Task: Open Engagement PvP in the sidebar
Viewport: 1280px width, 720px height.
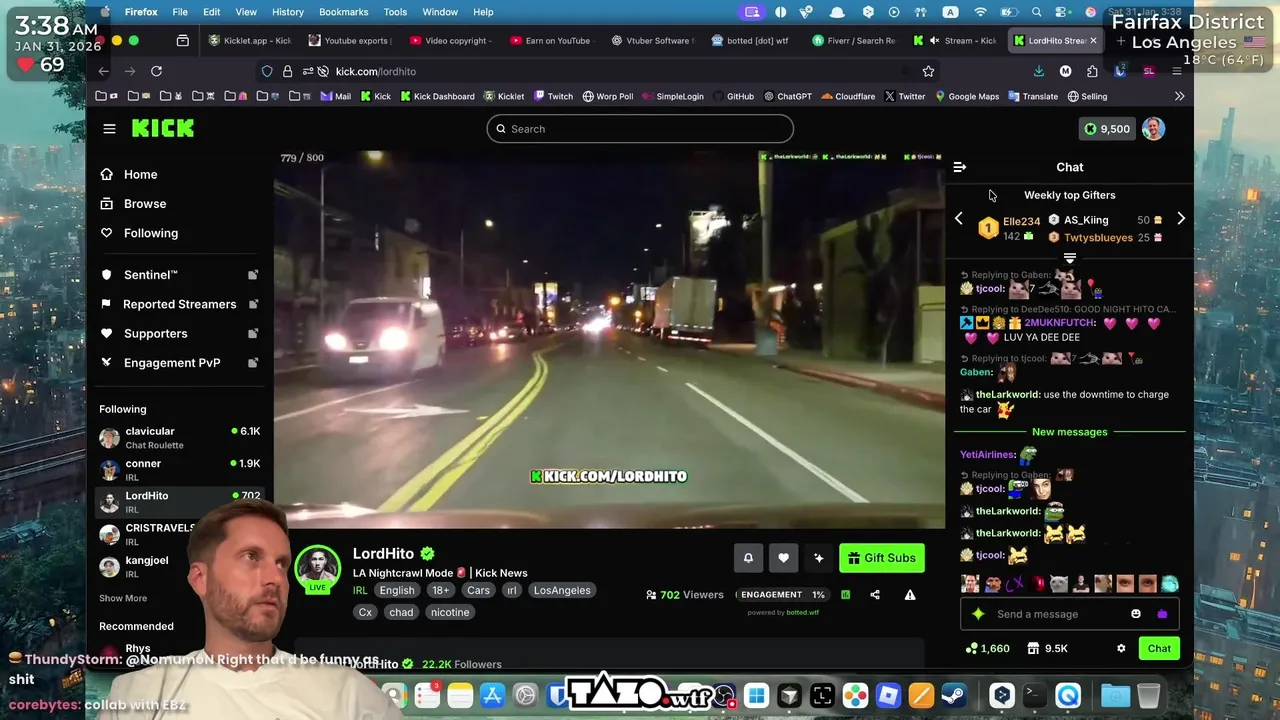Action: click(x=180, y=363)
